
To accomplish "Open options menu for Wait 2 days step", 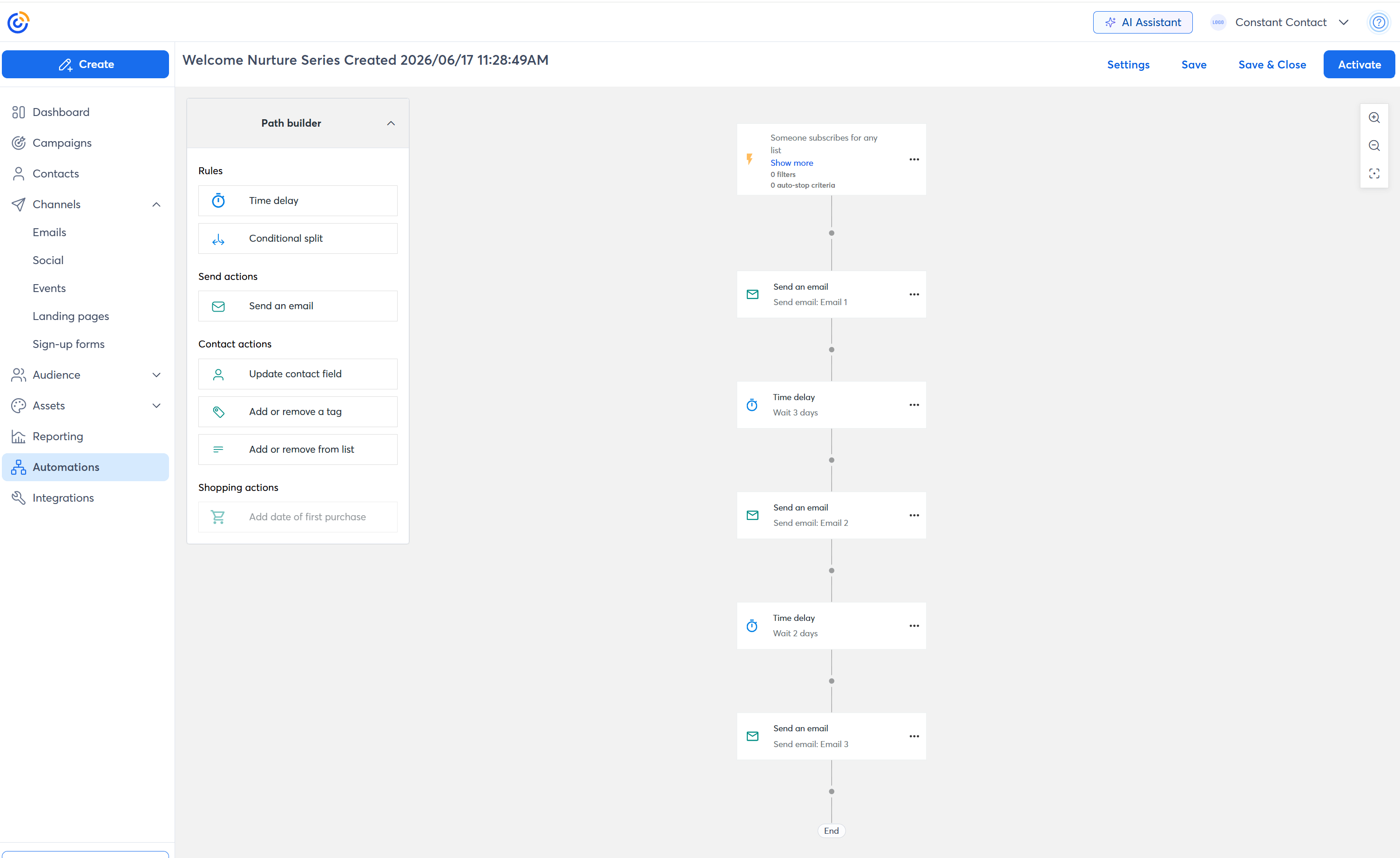I will coord(913,626).
